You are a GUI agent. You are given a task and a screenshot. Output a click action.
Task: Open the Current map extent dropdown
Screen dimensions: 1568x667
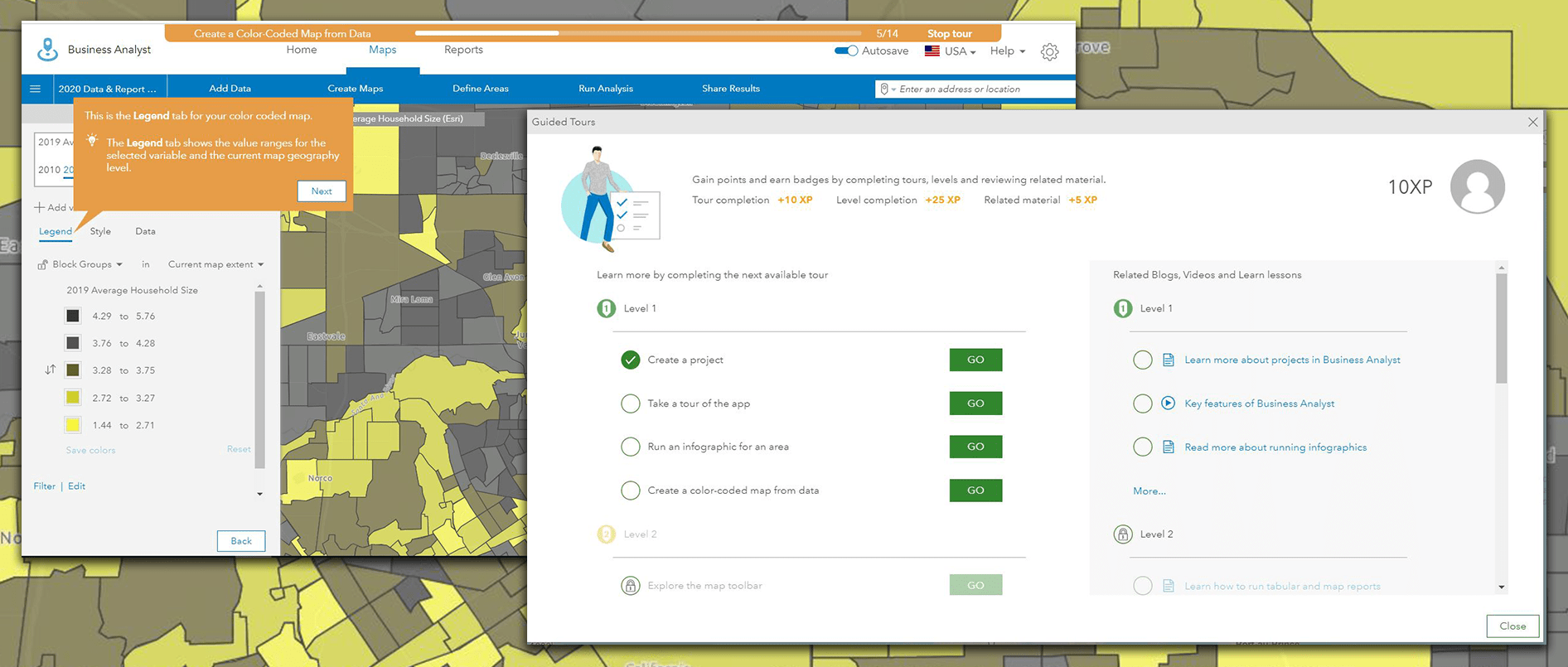pos(215,264)
